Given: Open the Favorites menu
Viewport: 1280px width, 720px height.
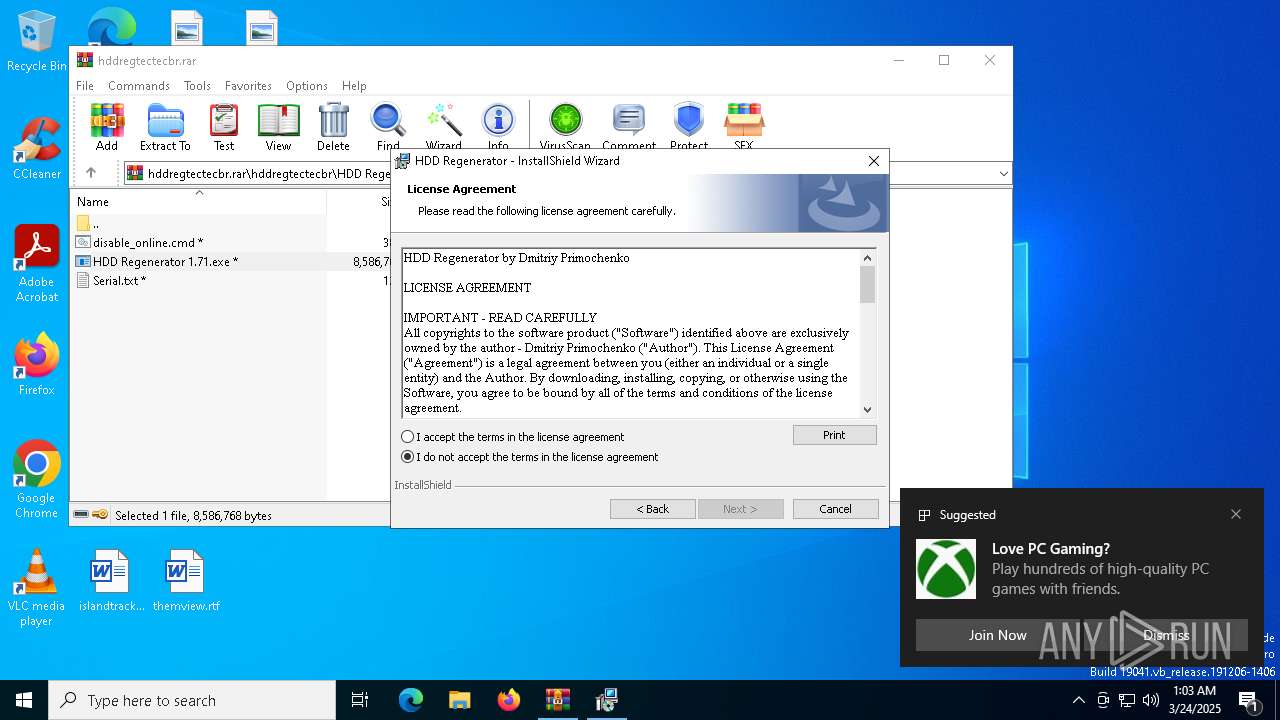Looking at the screenshot, I should point(248,86).
